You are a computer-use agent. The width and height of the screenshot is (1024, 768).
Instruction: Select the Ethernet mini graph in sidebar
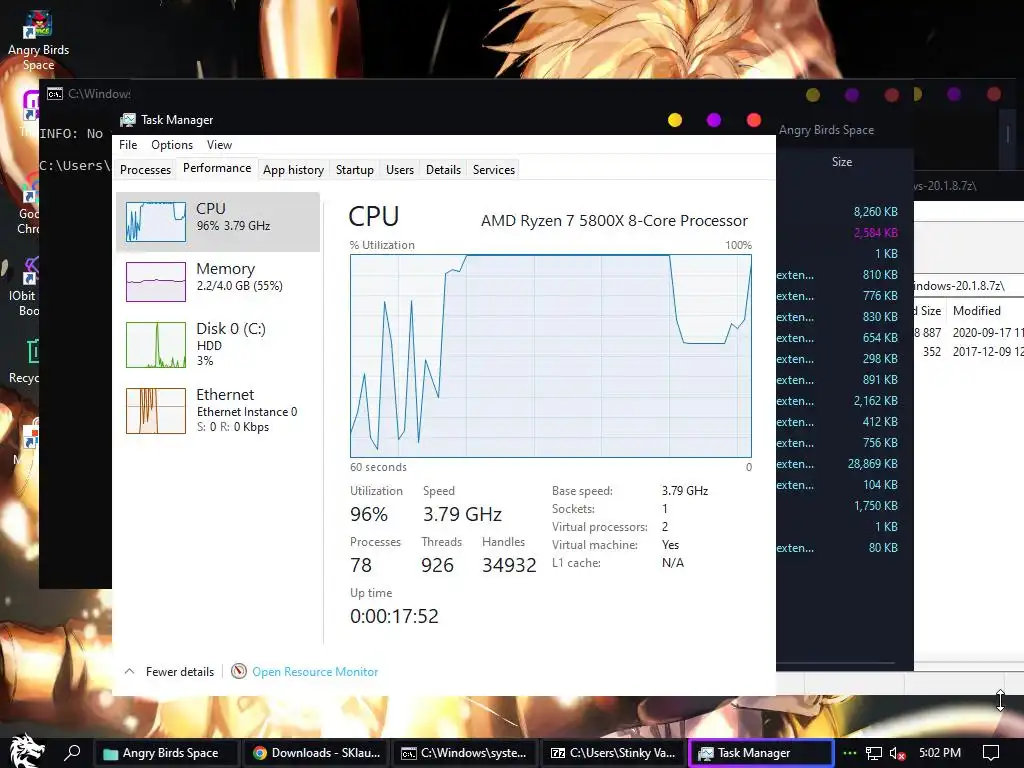pyautogui.click(x=155, y=411)
